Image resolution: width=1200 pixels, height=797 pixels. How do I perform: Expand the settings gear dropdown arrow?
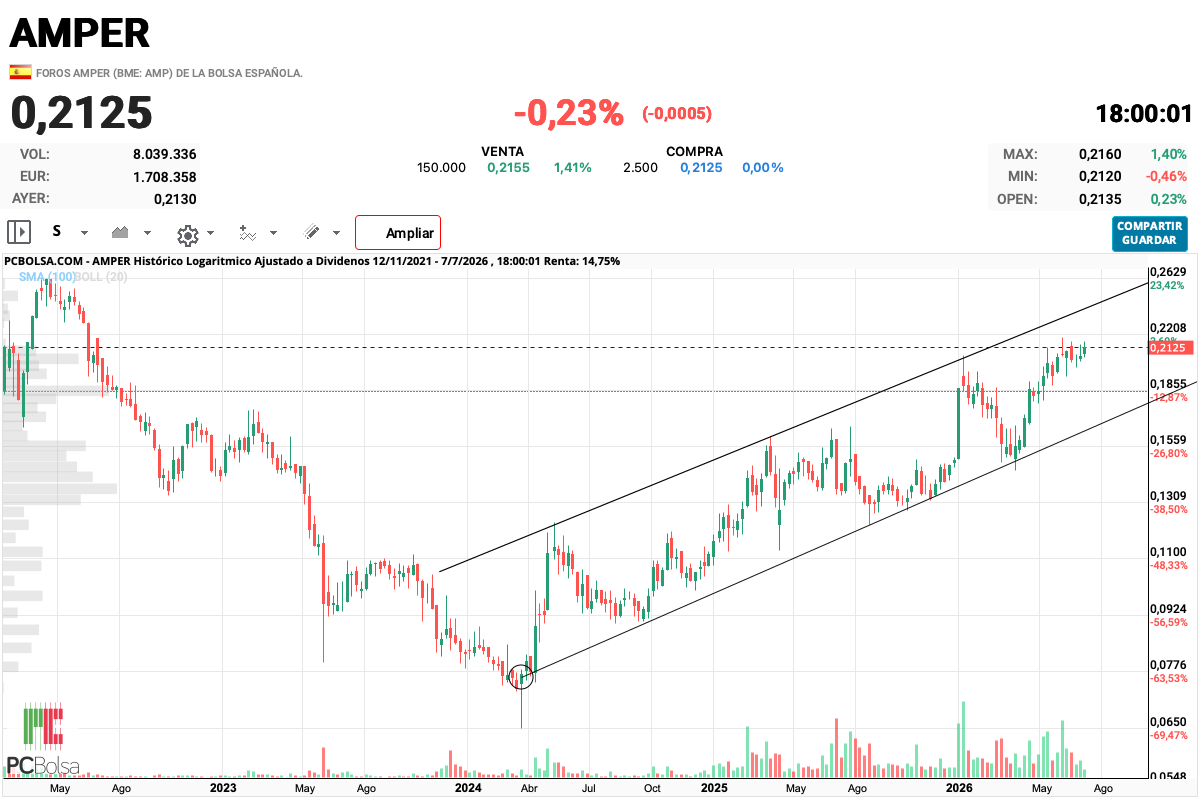pos(210,233)
